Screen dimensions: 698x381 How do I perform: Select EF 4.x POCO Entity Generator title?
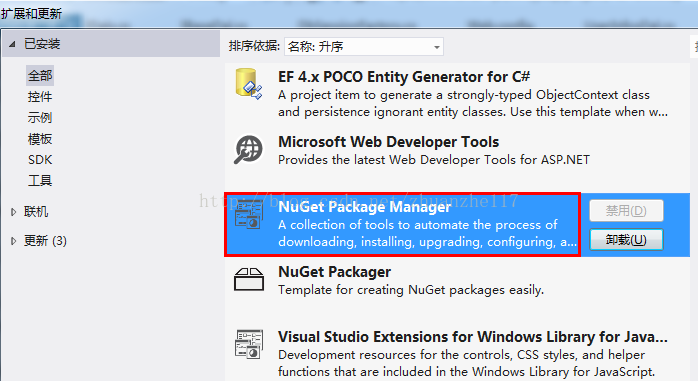point(404,77)
